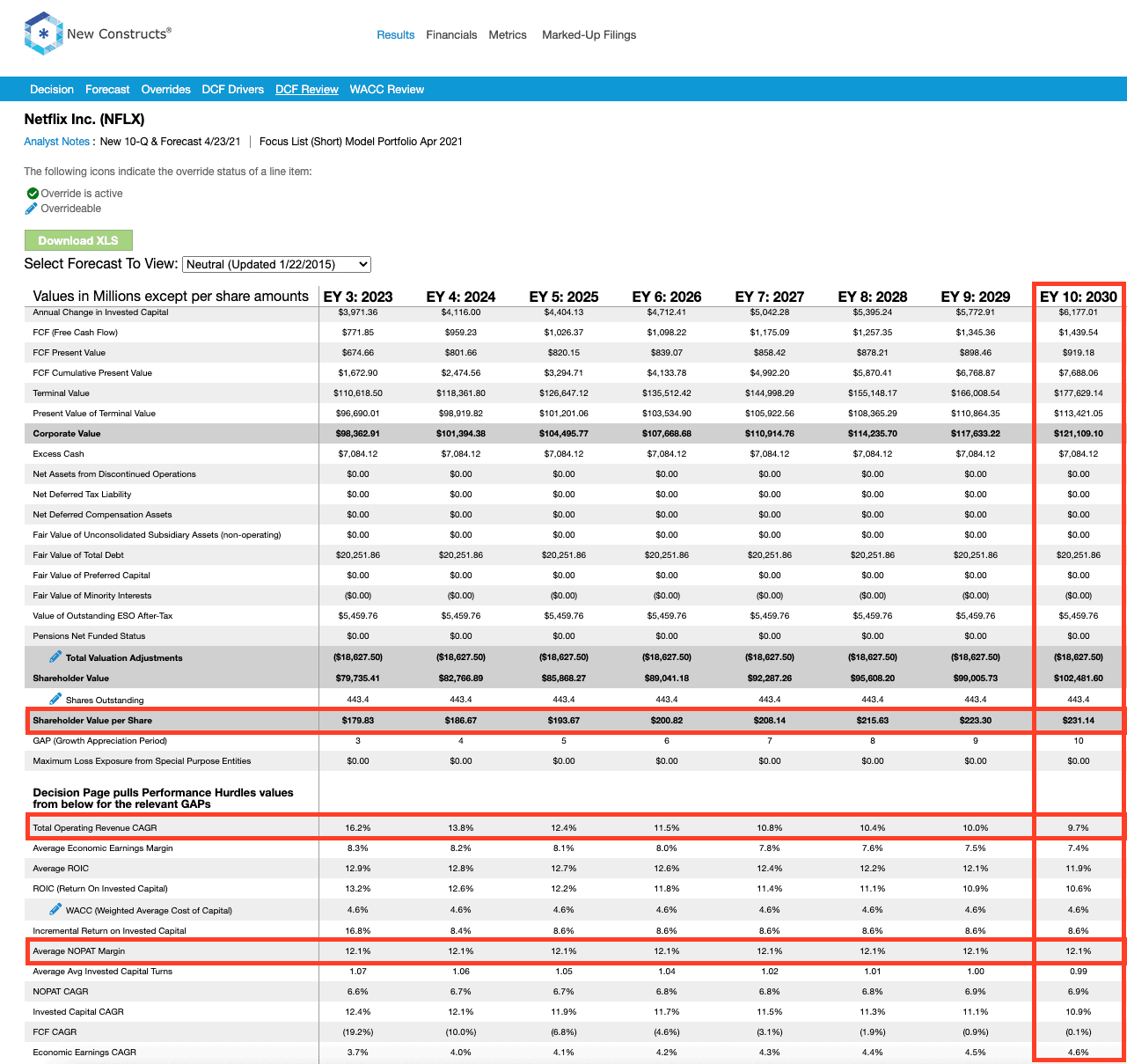Click the 1.07 Avg Invested Capital Turns cell
Image resolution: width=1127 pixels, height=1064 pixels.
358,972
